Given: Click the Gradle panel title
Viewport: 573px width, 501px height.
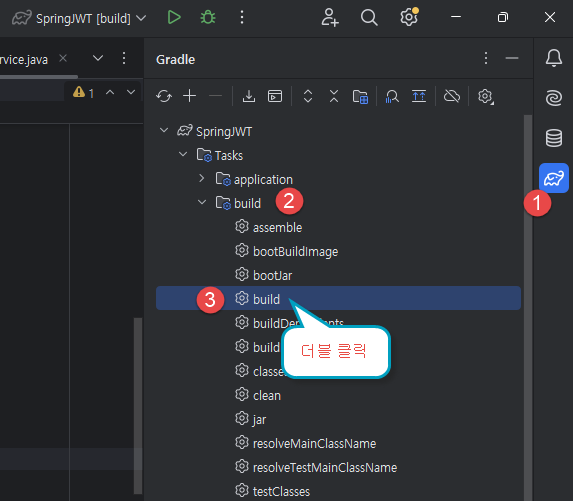Looking at the screenshot, I should coord(175,60).
